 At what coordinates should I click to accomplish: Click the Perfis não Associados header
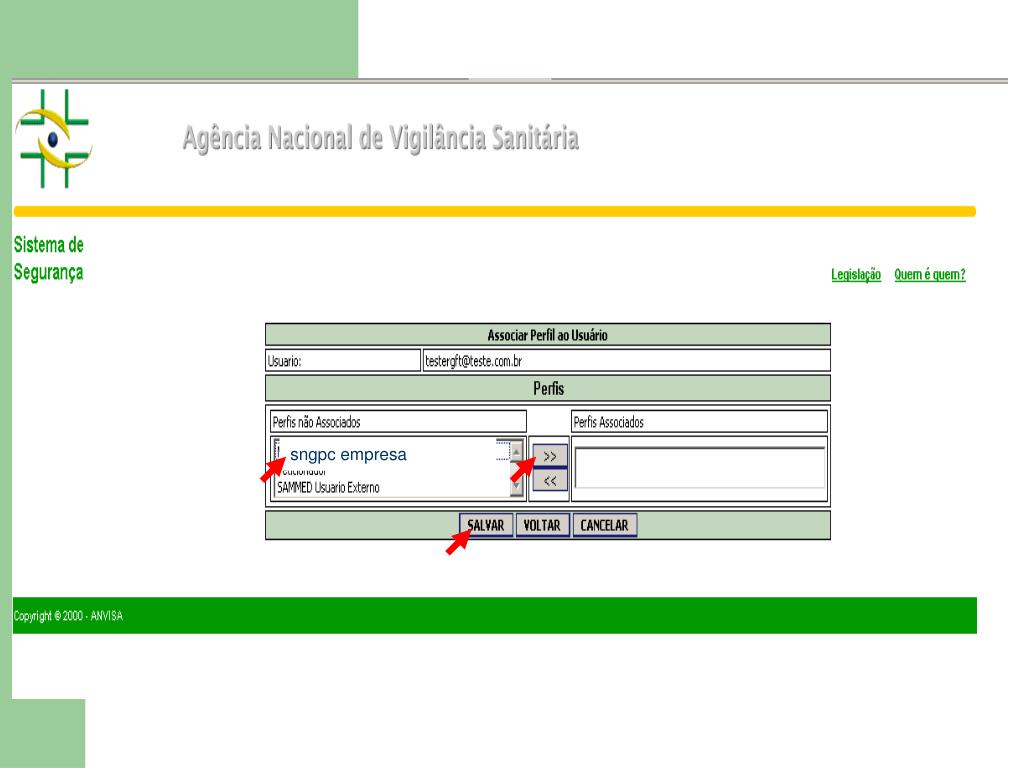[x=398, y=422]
